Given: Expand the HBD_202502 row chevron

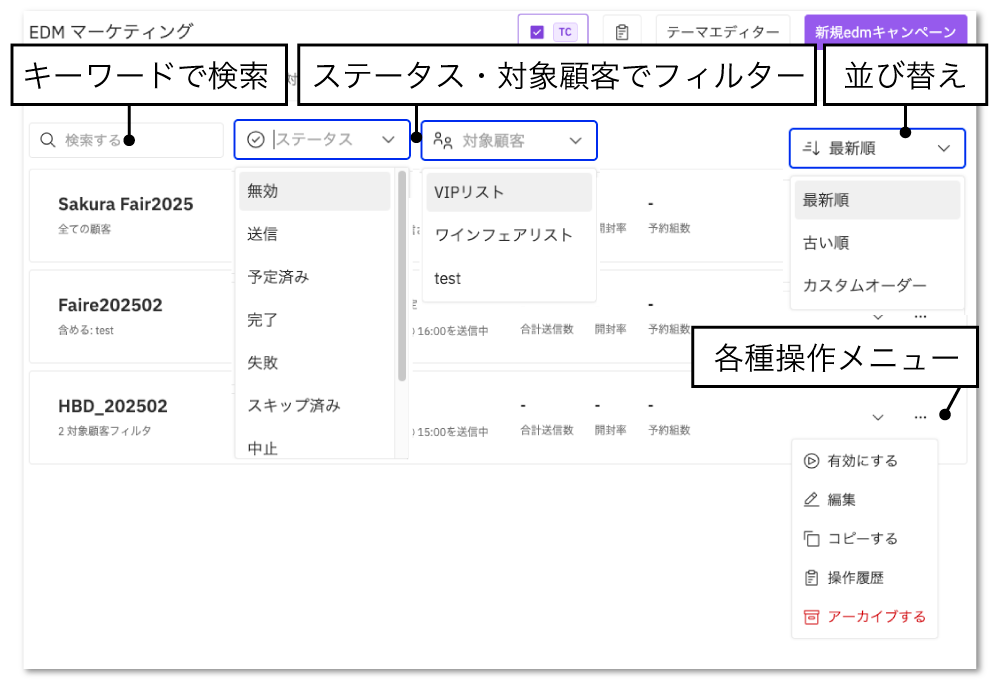Looking at the screenshot, I should [x=878, y=417].
